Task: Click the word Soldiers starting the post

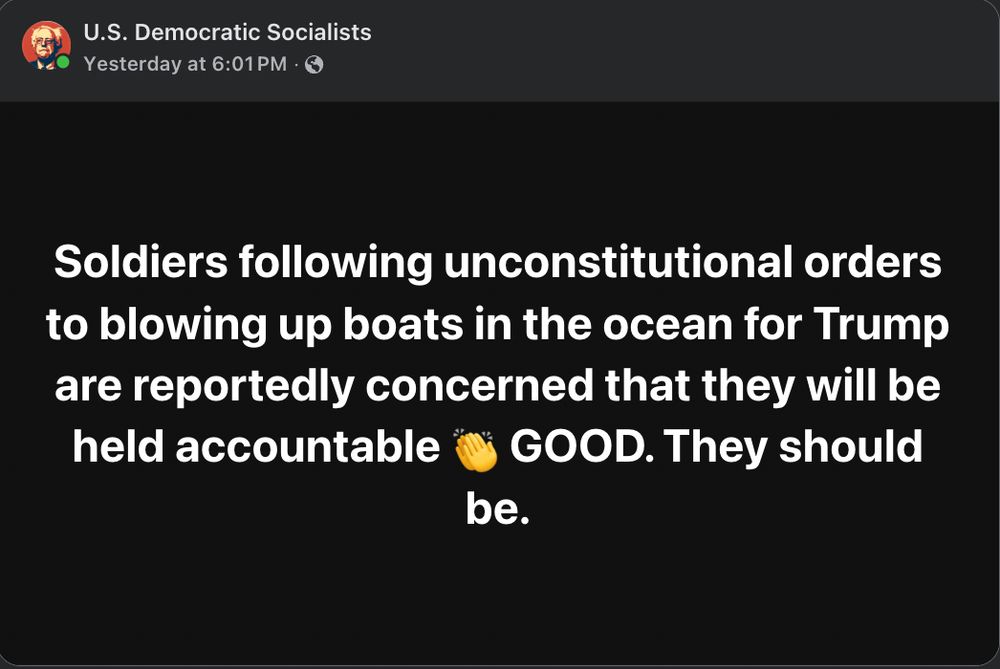Action: (x=143, y=263)
